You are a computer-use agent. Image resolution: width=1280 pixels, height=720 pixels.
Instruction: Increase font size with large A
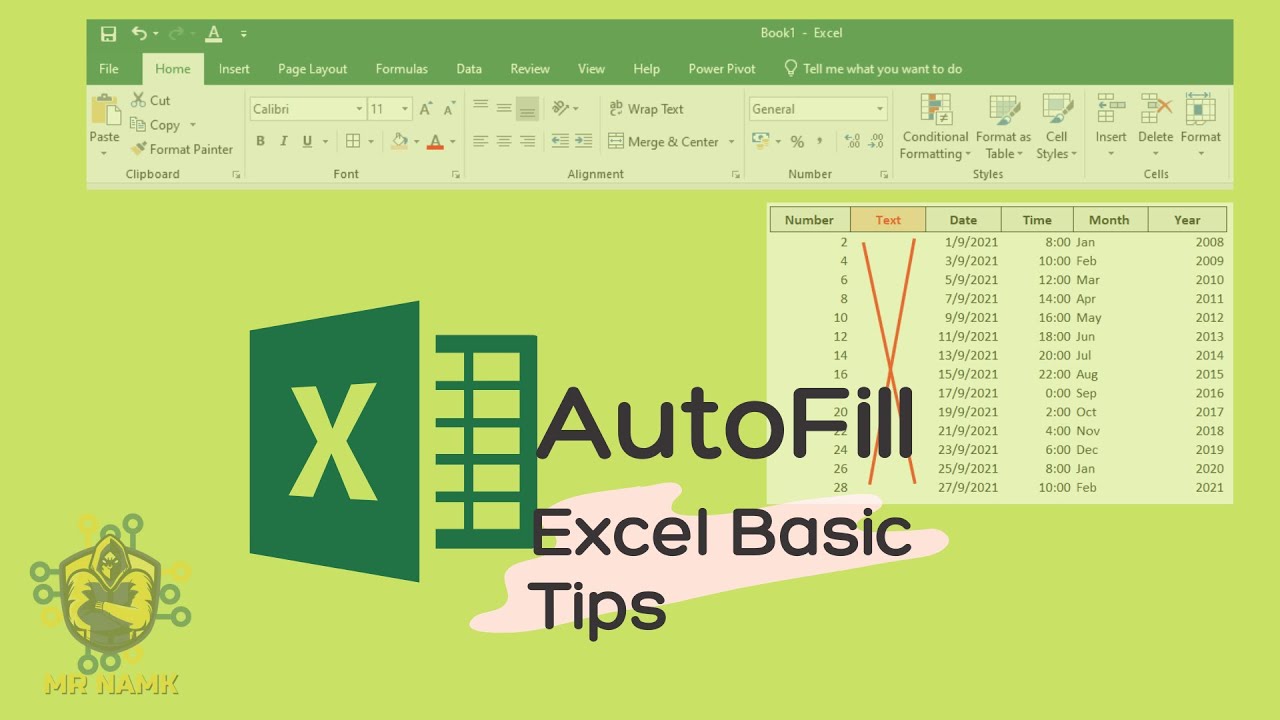point(426,109)
